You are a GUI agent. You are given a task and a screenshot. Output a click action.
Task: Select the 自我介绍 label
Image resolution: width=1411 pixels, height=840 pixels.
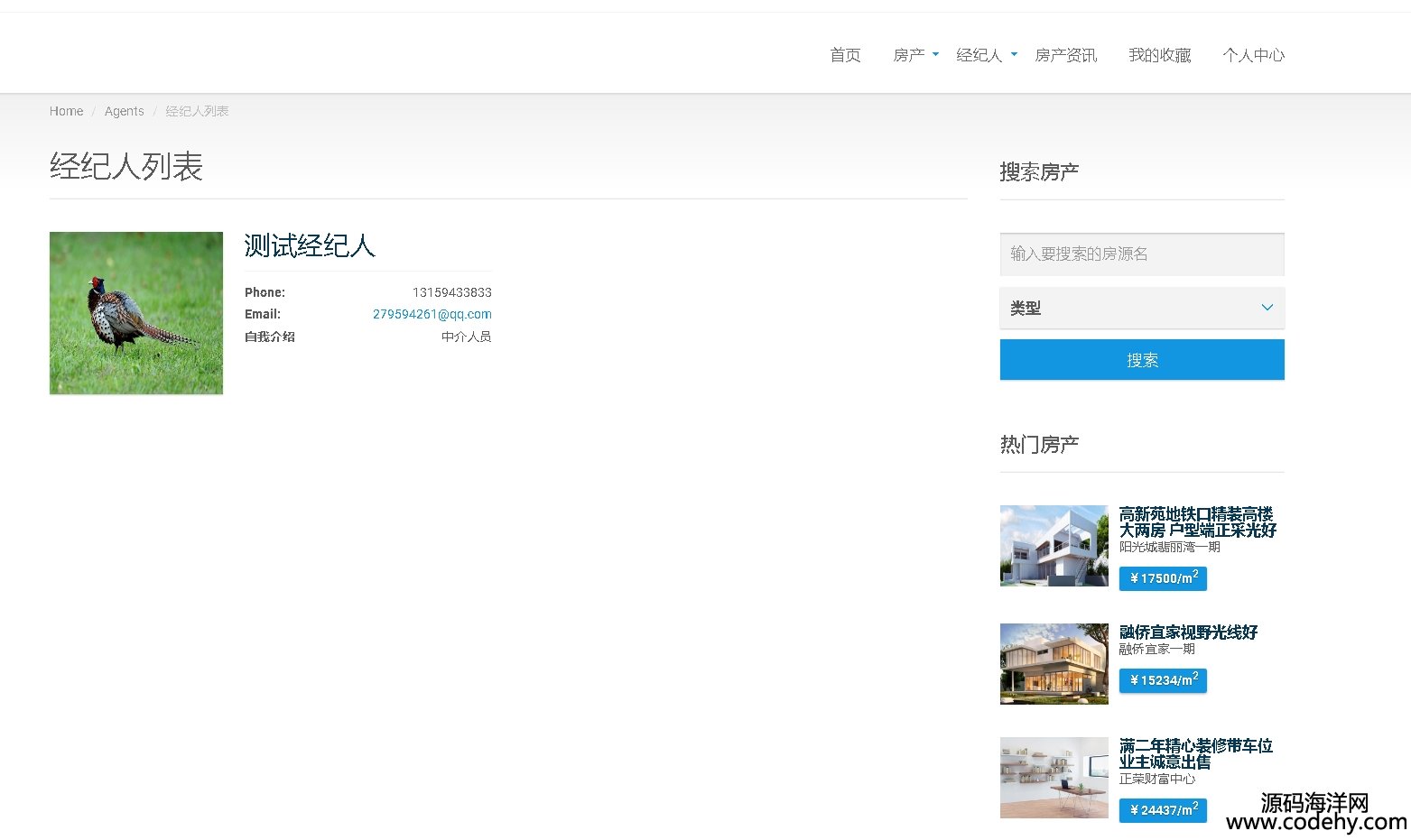coord(270,337)
